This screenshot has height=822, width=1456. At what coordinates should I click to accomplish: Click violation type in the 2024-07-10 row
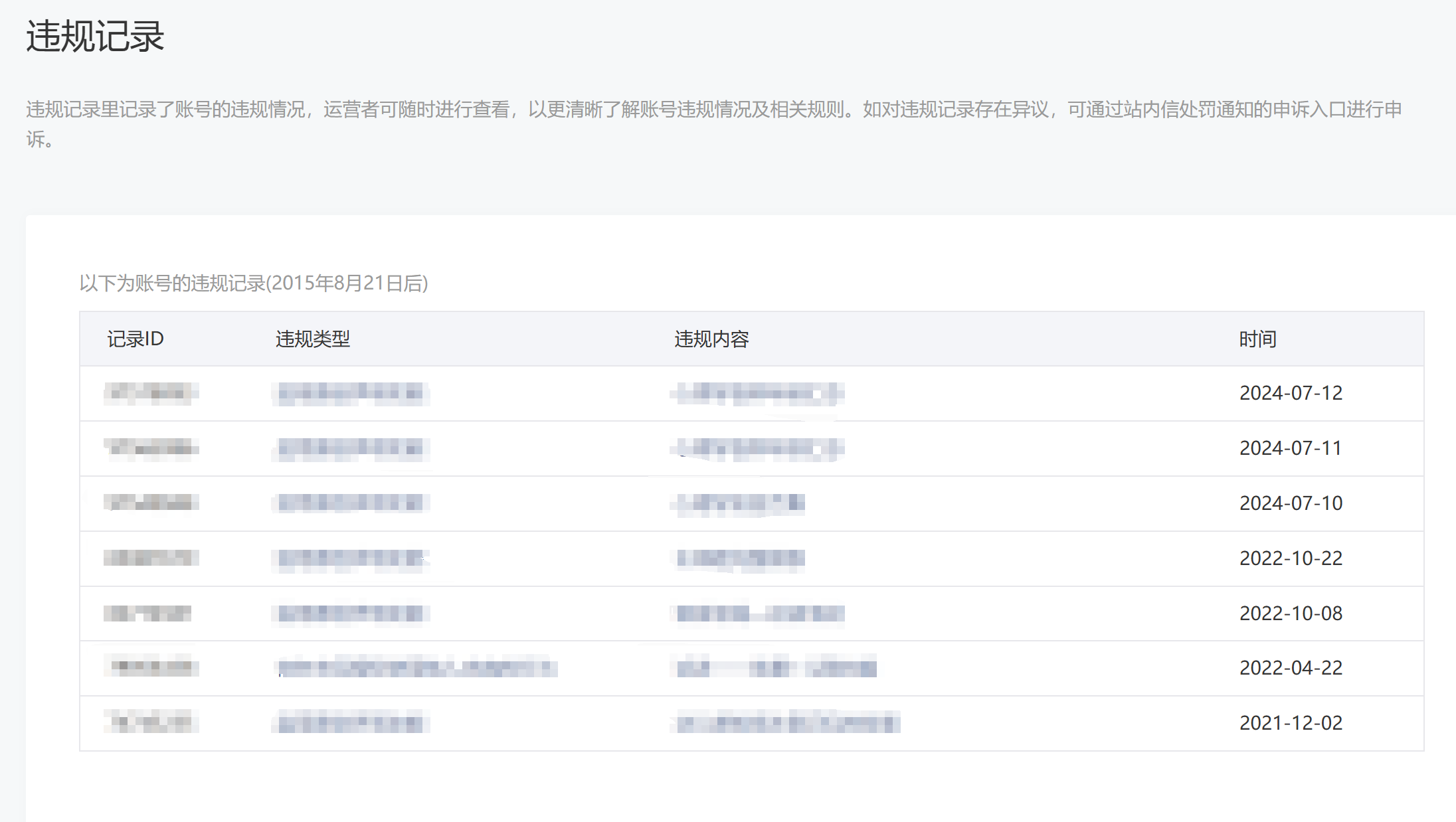point(350,503)
